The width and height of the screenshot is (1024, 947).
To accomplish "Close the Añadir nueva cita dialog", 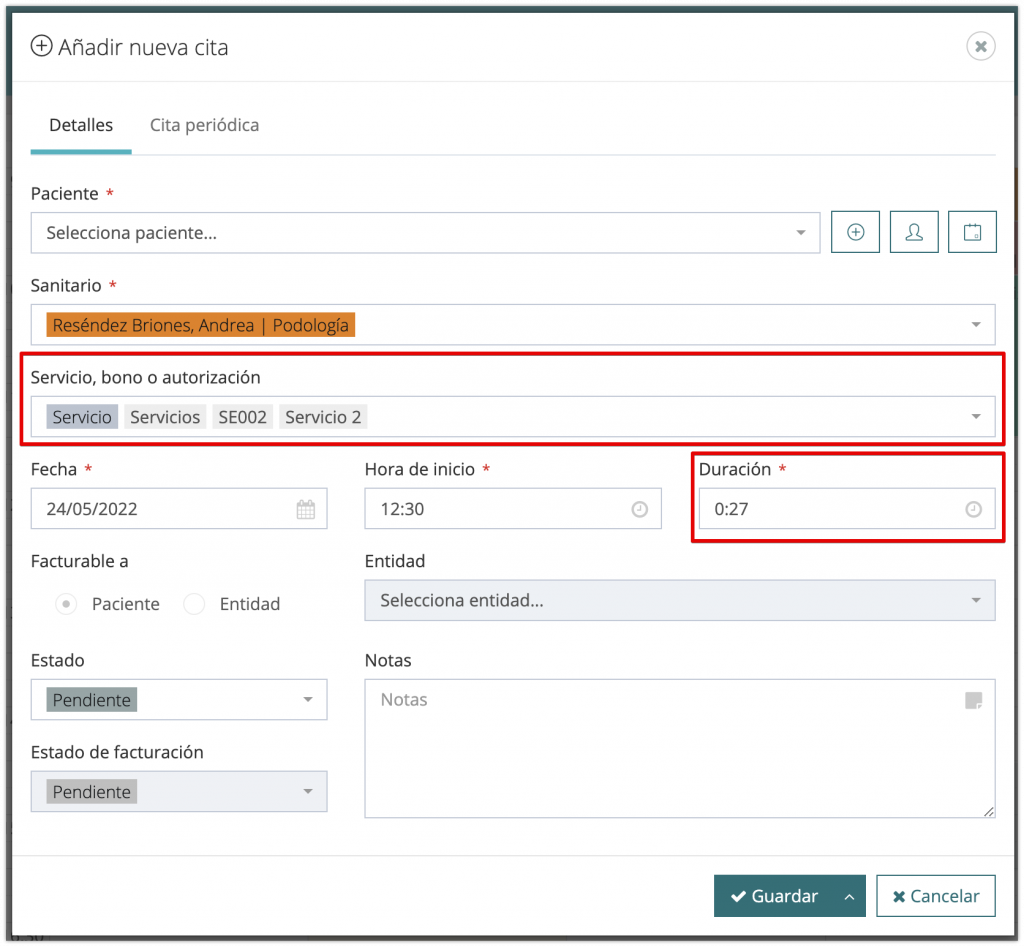I will pos(980,46).
